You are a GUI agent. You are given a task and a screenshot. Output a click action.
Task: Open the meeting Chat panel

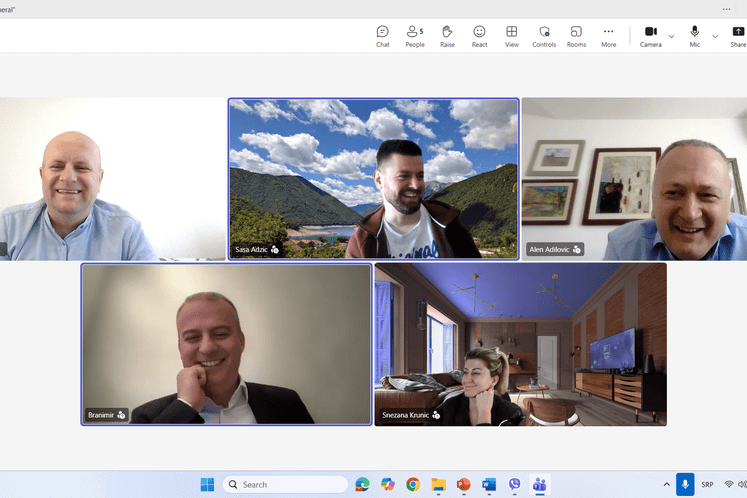pos(382,36)
